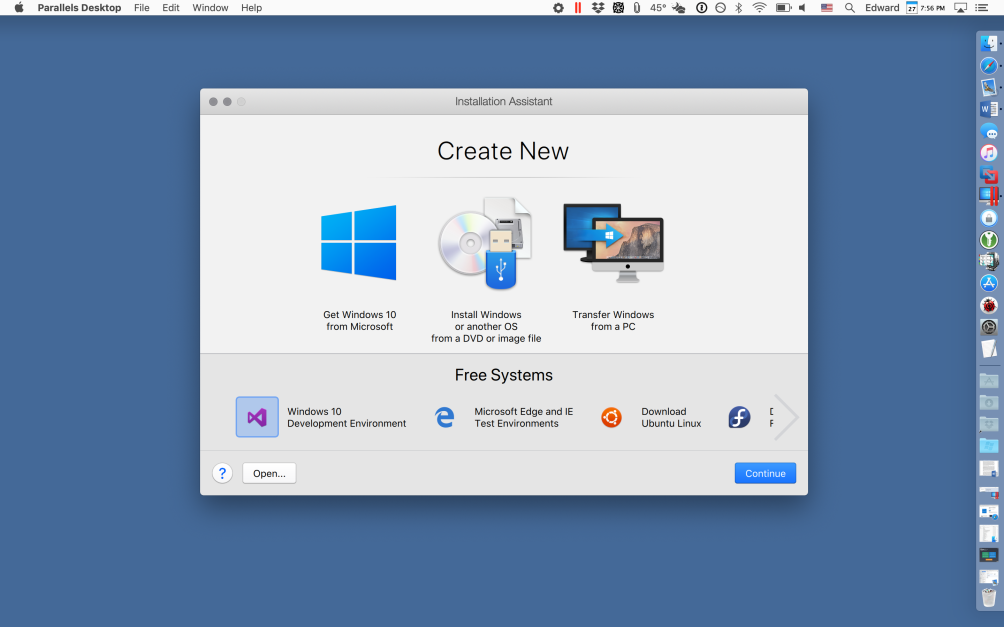This screenshot has width=1004, height=627.
Task: Launch App Store from the dock
Action: click(x=989, y=283)
